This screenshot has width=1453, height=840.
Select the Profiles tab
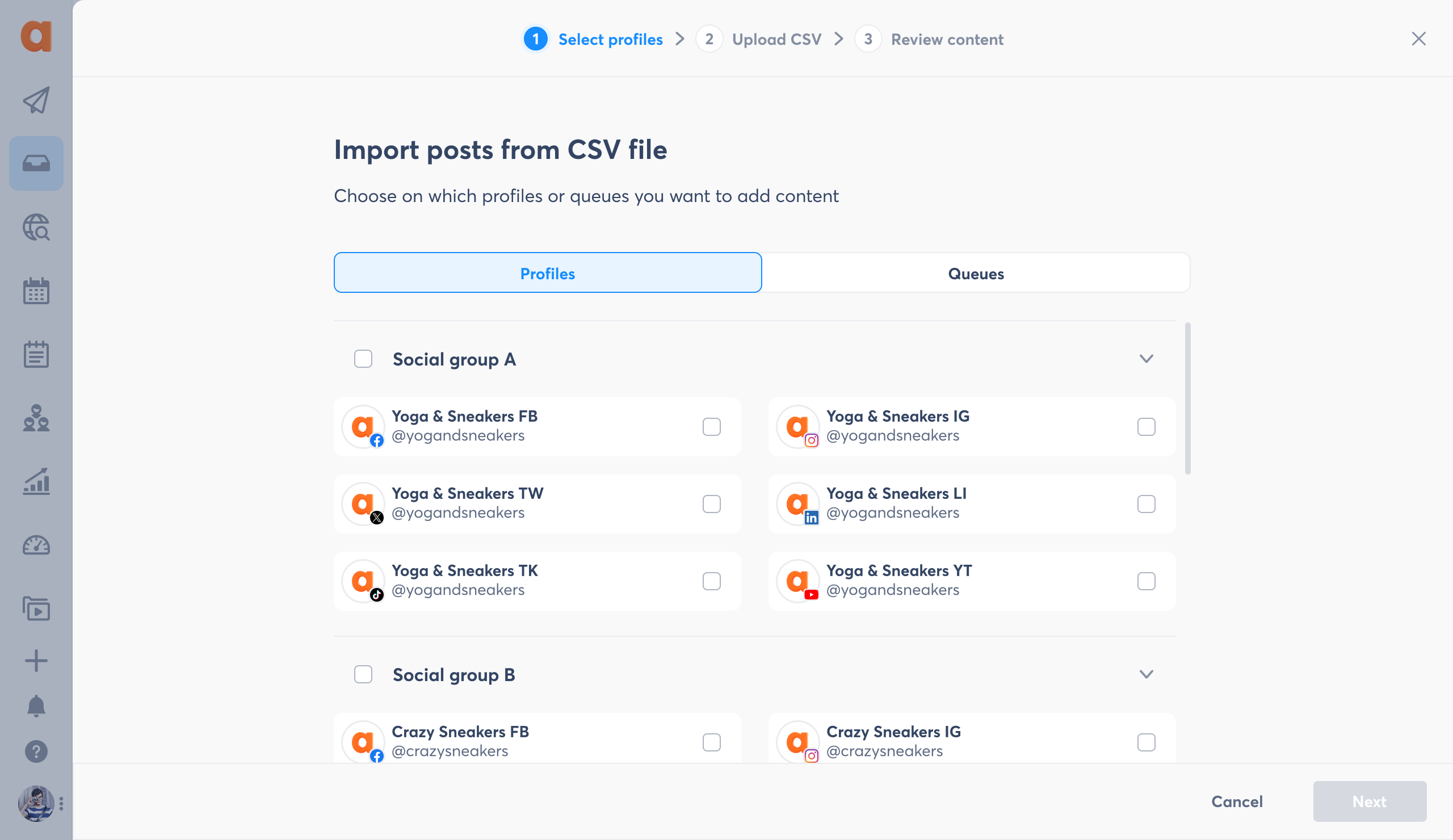pyautogui.click(x=547, y=273)
